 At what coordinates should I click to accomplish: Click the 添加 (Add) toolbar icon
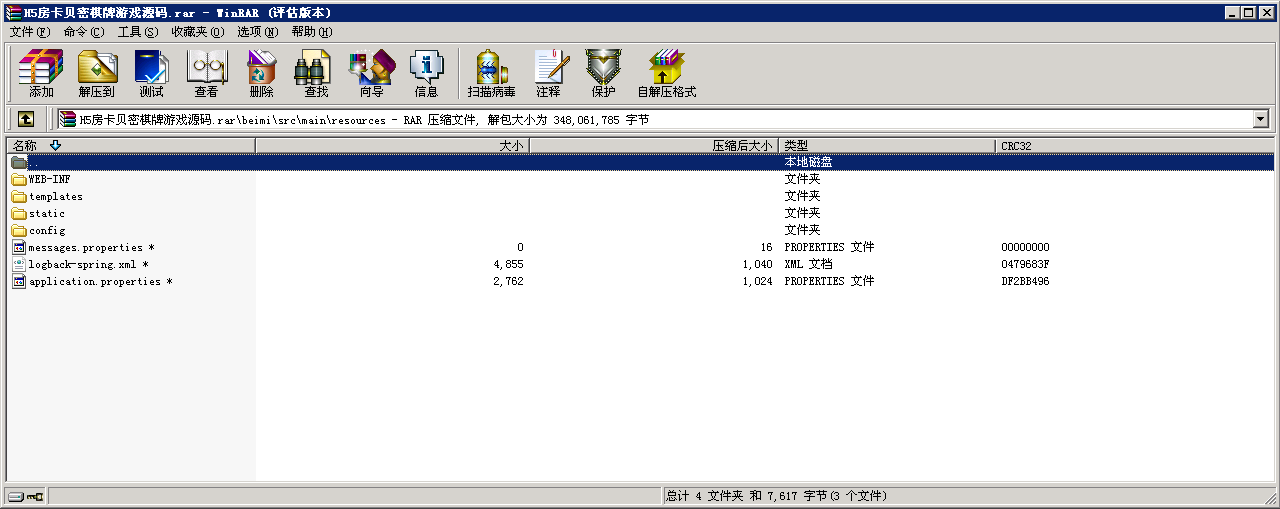(41, 74)
